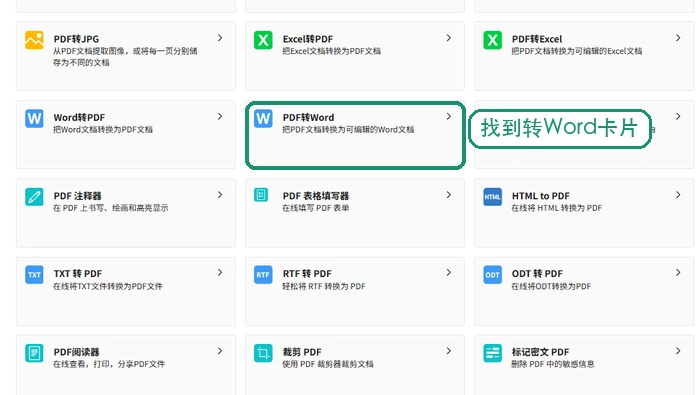Image resolution: width=700 pixels, height=395 pixels.
Task: Open the HTML to PDF title link
Action: point(541,196)
